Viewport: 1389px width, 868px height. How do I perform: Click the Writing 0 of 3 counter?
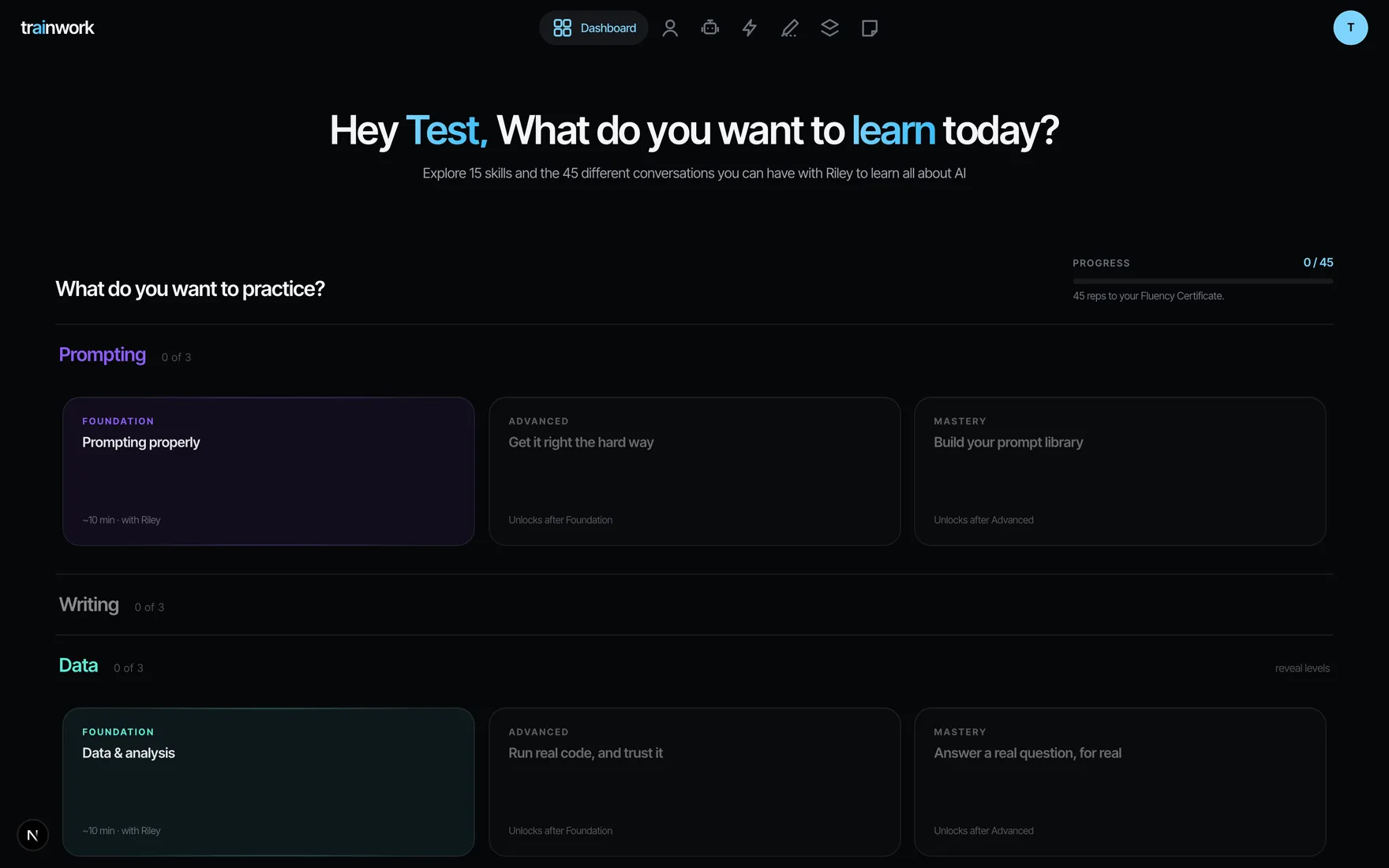(149, 607)
